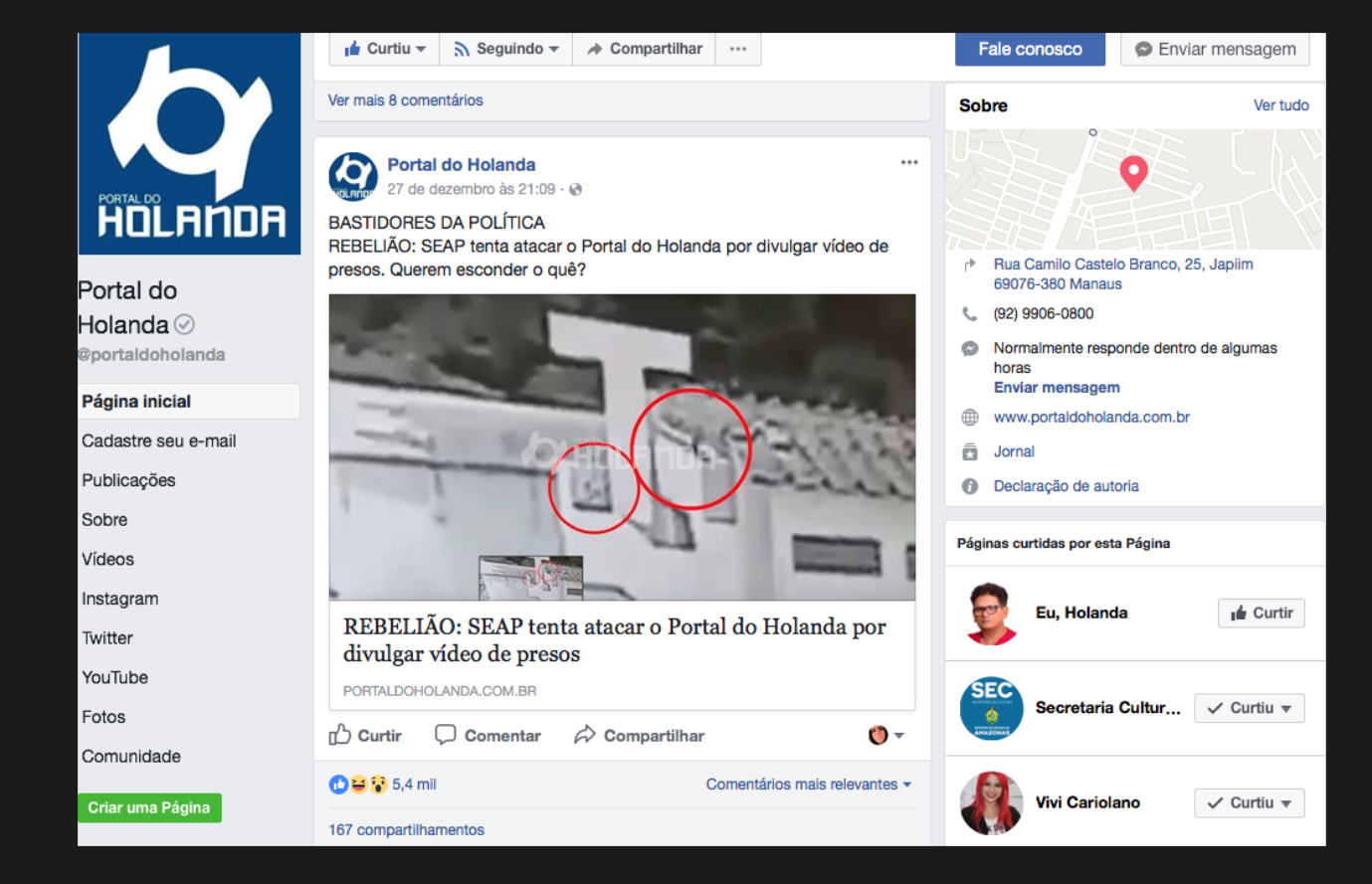Like the post with Curtir thumb button
The width and height of the screenshot is (1372, 884).
(x=365, y=736)
